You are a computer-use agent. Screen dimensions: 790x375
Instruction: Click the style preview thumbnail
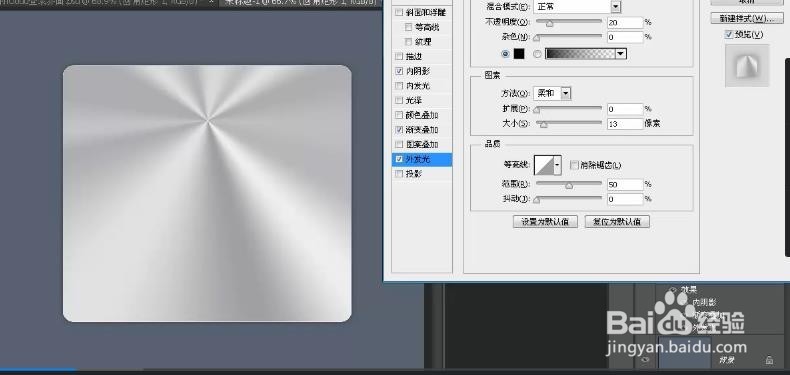point(747,66)
